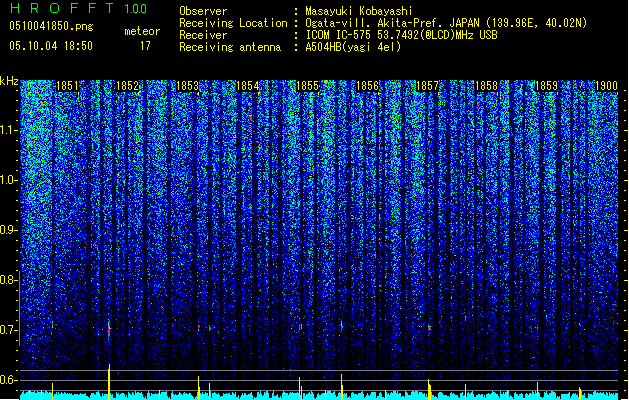Click the 'meteor' label
Screen dimensions: 629x400
(x=142, y=31)
